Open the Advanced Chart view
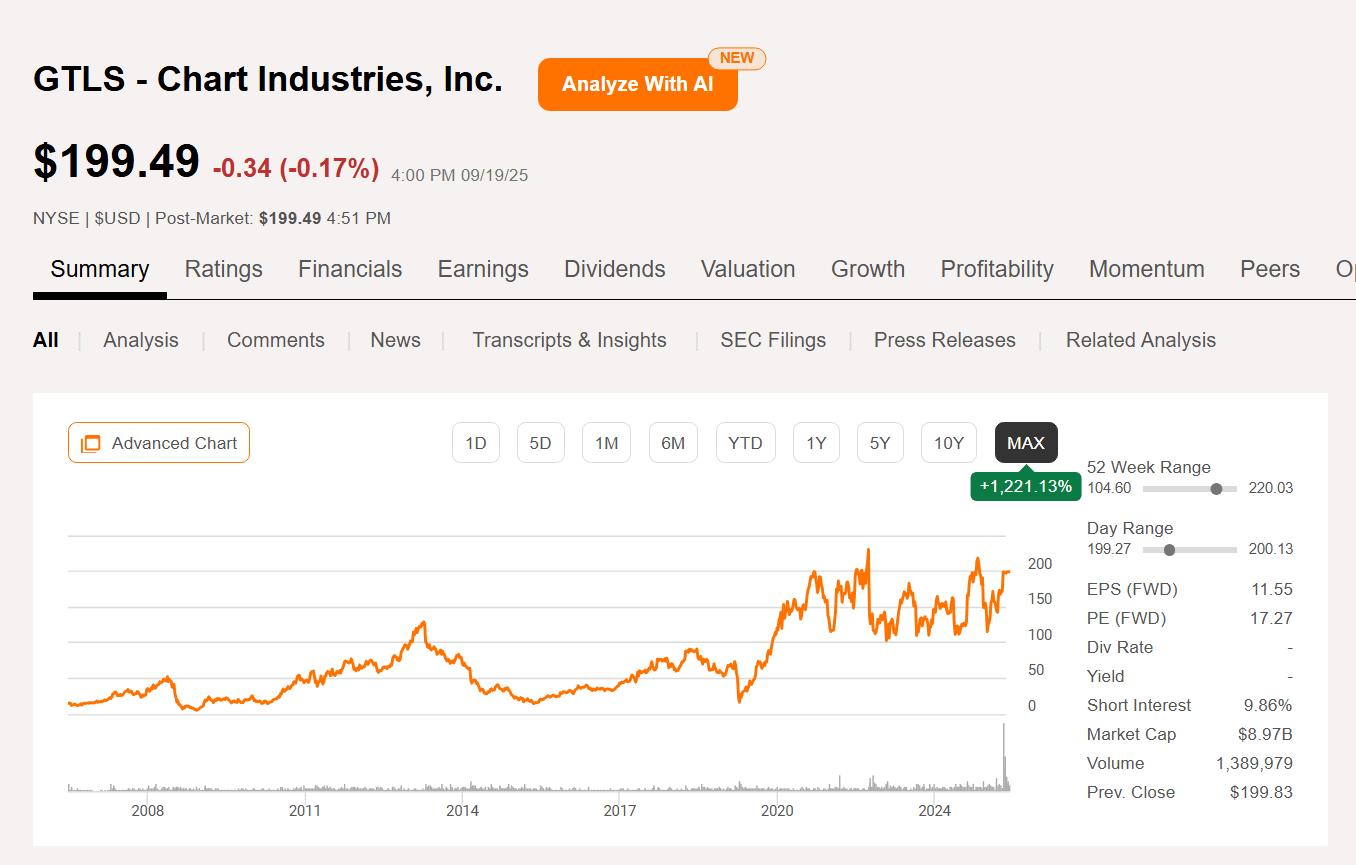Viewport: 1356px width, 865px height. click(x=158, y=442)
